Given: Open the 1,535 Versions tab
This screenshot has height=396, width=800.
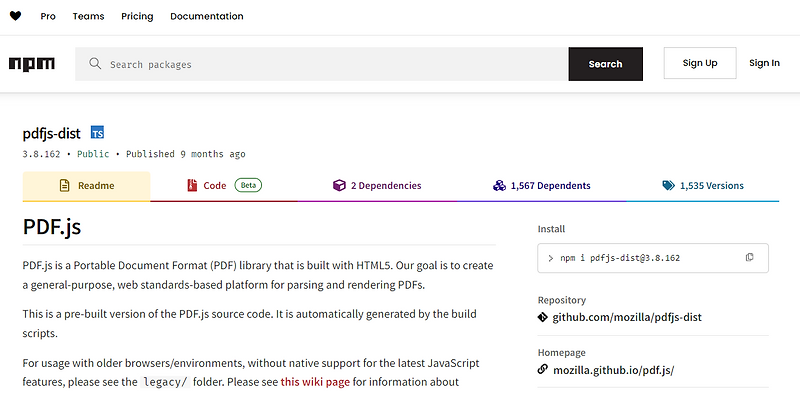Looking at the screenshot, I should [x=703, y=186].
